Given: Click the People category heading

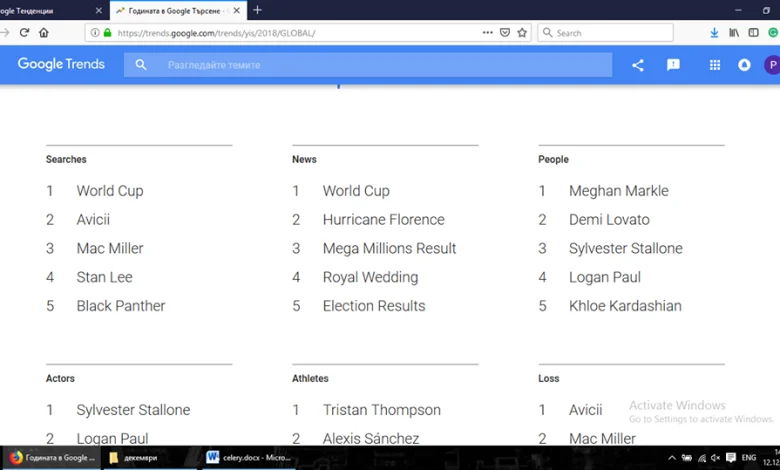Looking at the screenshot, I should [553, 159].
